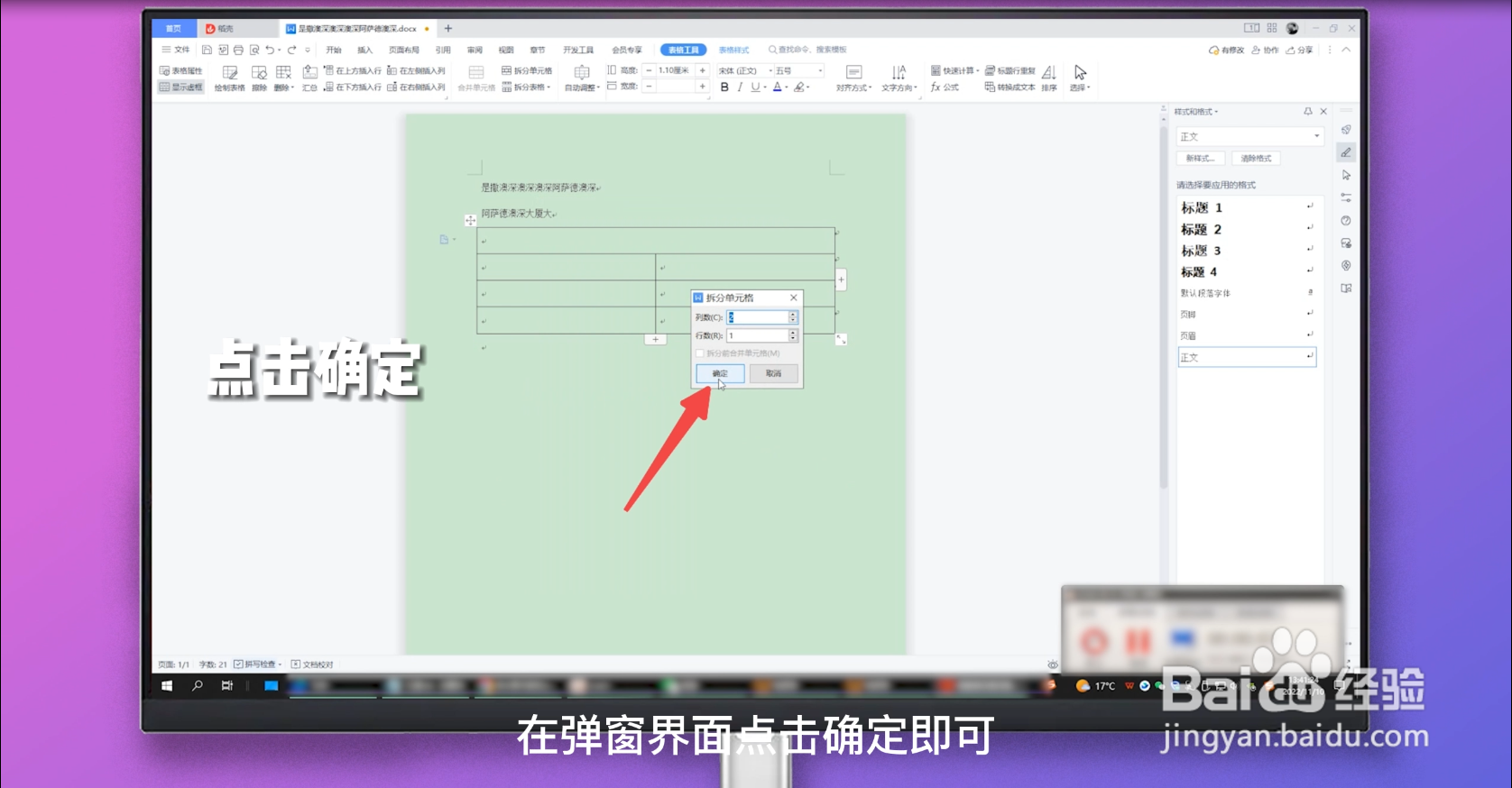This screenshot has width=1512, height=788.
Task: Adjust the 列数 spinner arrows
Action: click(x=793, y=317)
